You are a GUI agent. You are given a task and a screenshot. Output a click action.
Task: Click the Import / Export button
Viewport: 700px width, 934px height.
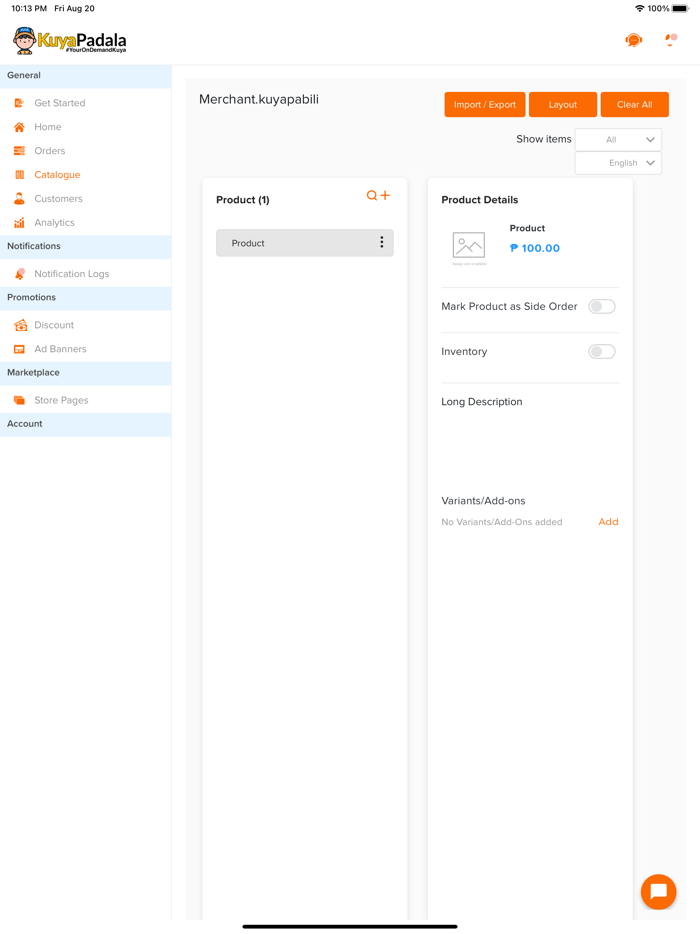point(485,104)
